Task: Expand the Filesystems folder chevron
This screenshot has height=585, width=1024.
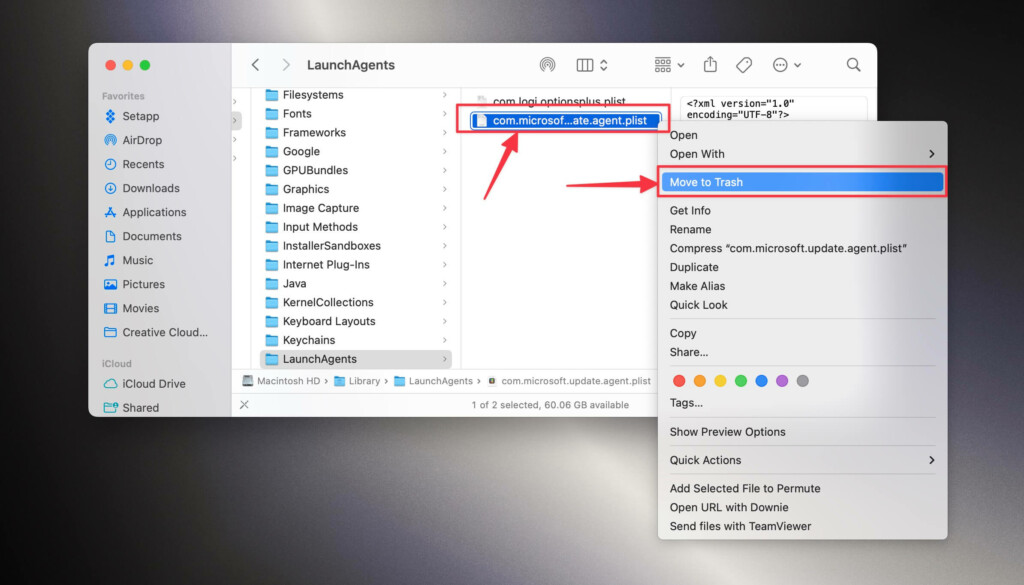Action: point(445,95)
